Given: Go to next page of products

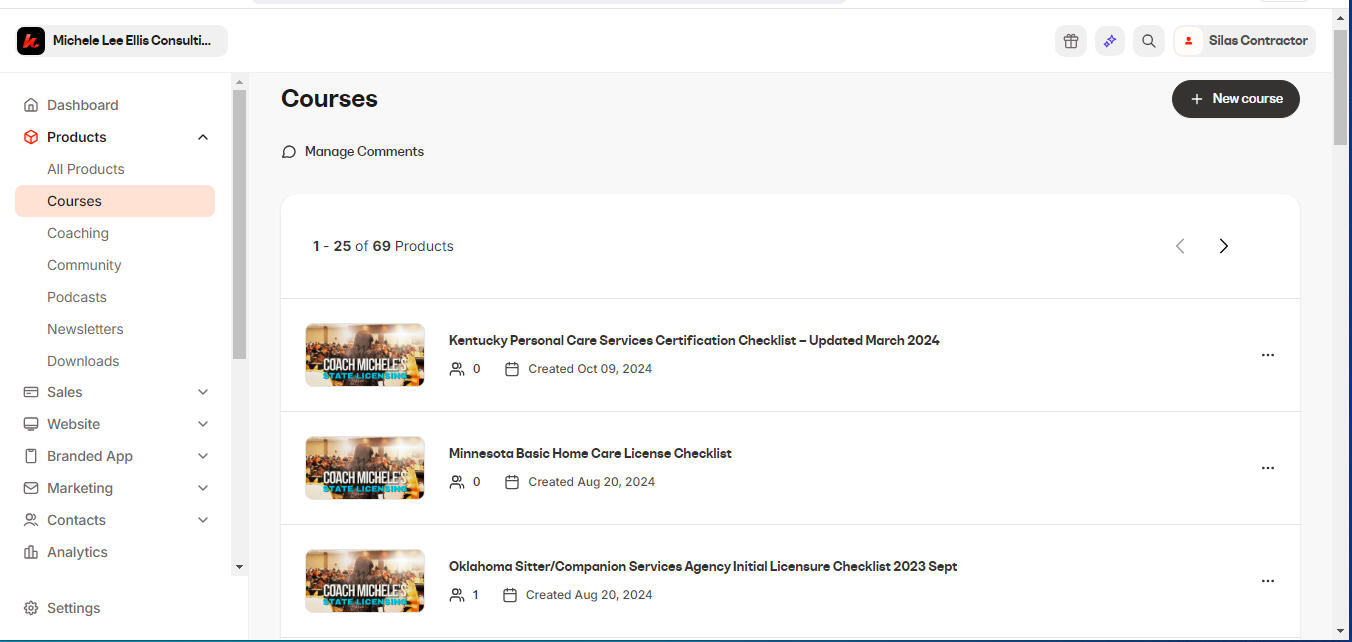Looking at the screenshot, I should 1223,246.
